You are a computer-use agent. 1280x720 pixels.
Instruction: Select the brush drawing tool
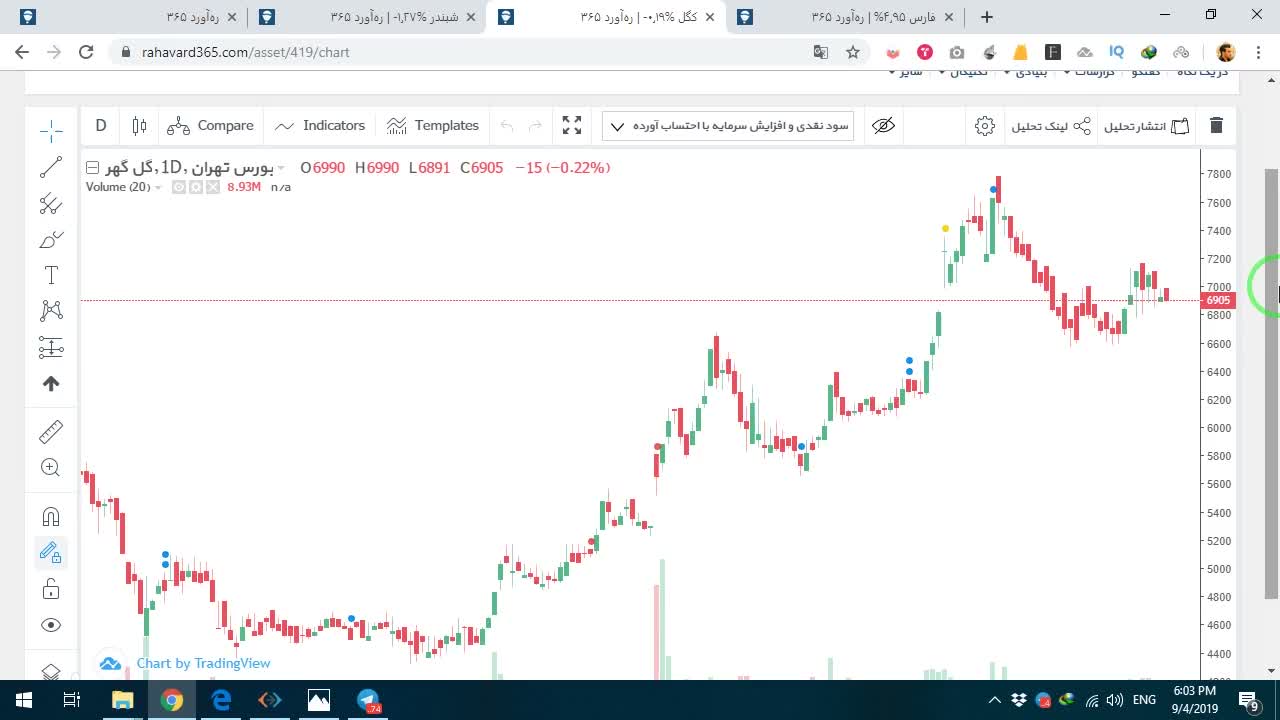click(x=51, y=240)
